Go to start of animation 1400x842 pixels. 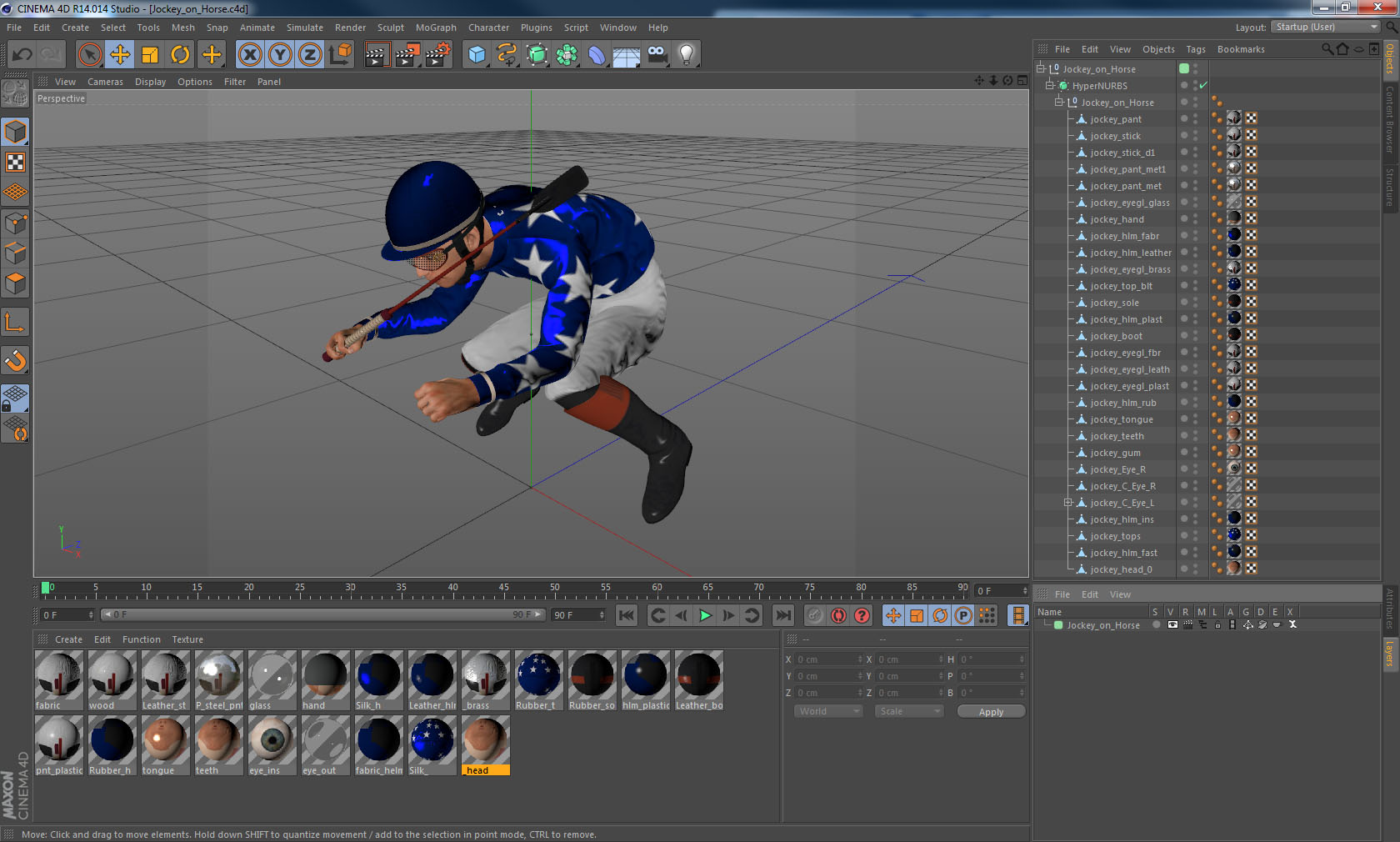coord(627,615)
